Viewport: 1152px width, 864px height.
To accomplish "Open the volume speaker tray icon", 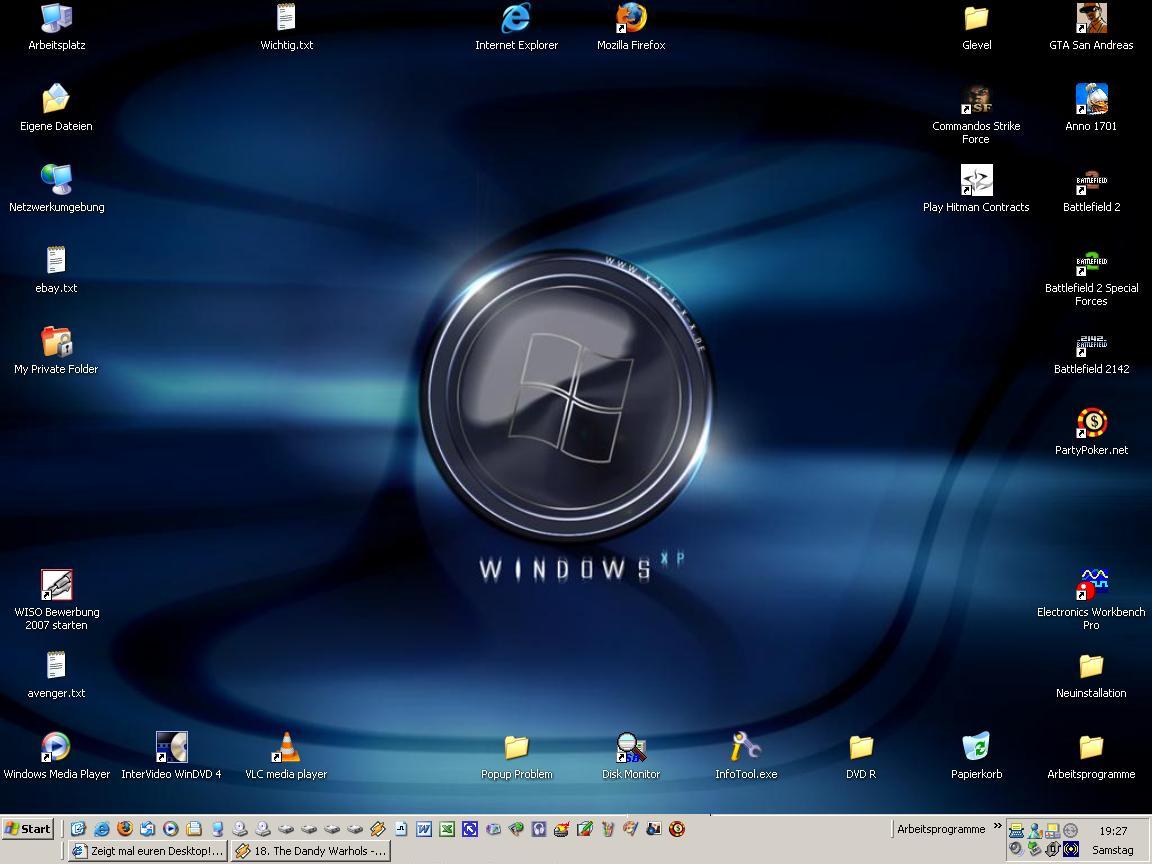I will (1017, 849).
